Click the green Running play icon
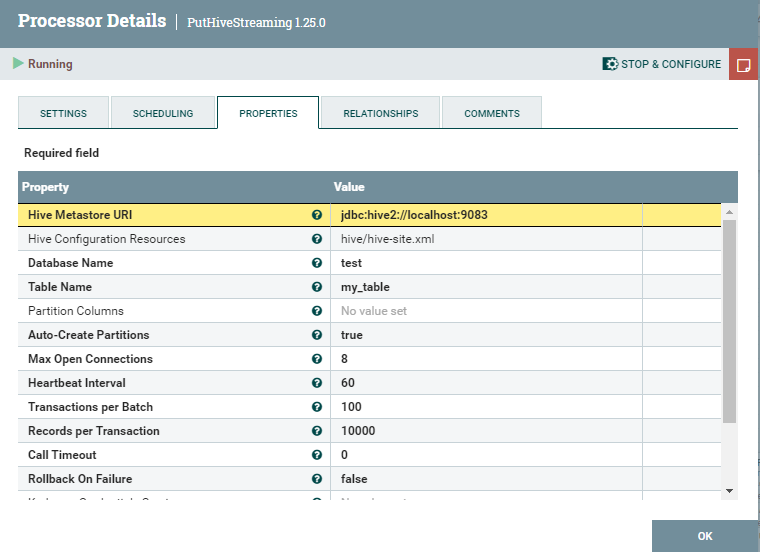The width and height of the screenshot is (760, 552). (x=18, y=63)
